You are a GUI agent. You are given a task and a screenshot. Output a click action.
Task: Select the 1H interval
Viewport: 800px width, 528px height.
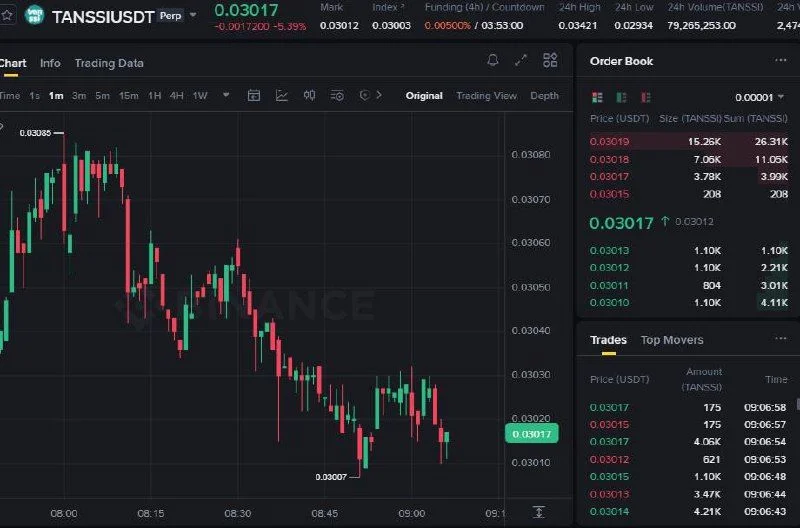(x=155, y=95)
